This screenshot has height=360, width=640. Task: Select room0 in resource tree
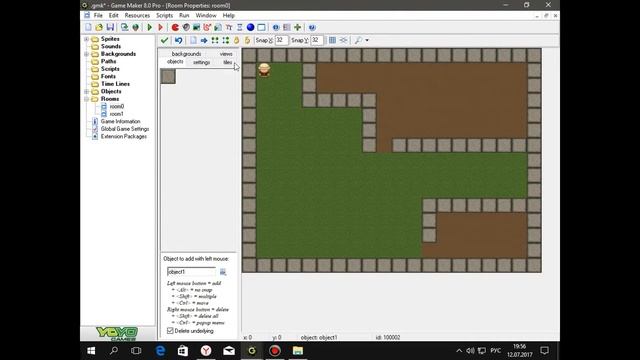point(116,107)
